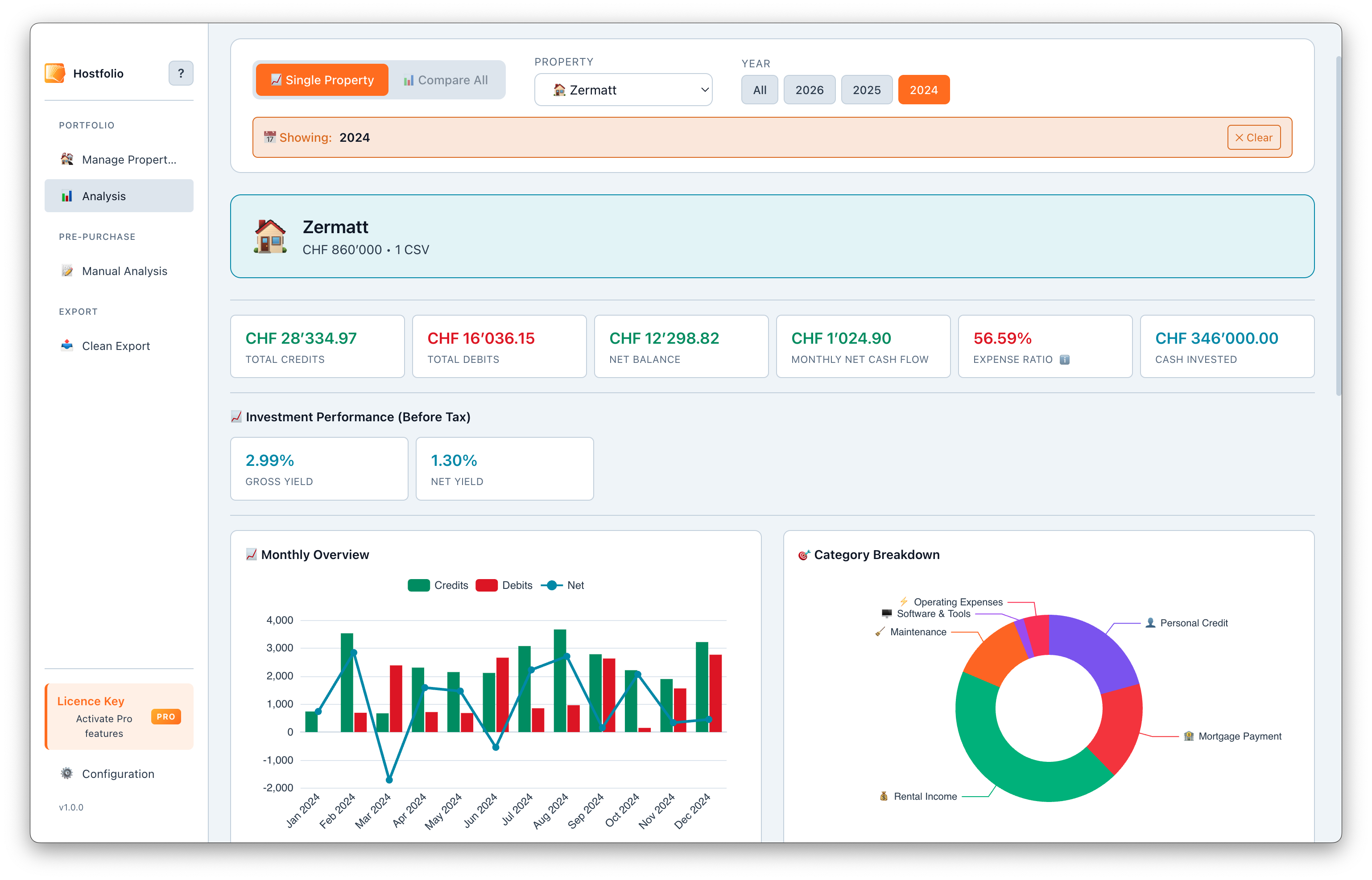Select Single Property mode
1372x880 pixels.
322,80
